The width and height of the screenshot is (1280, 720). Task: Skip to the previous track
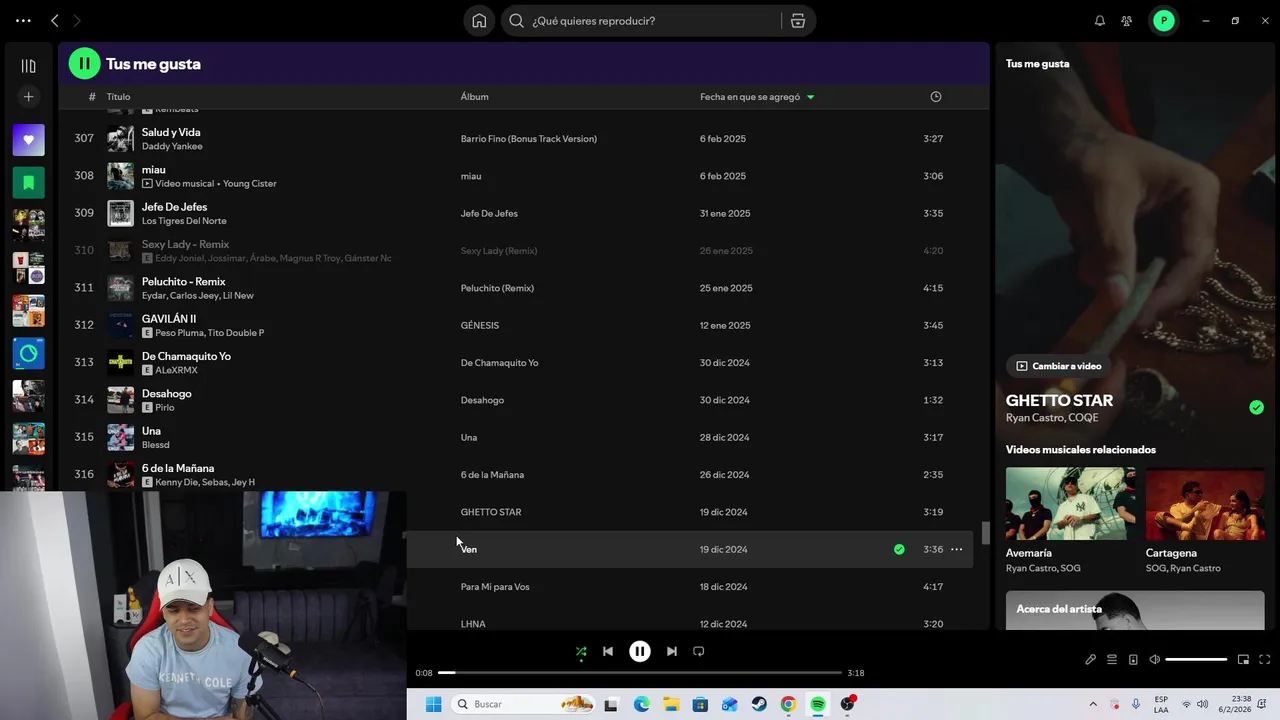(608, 651)
